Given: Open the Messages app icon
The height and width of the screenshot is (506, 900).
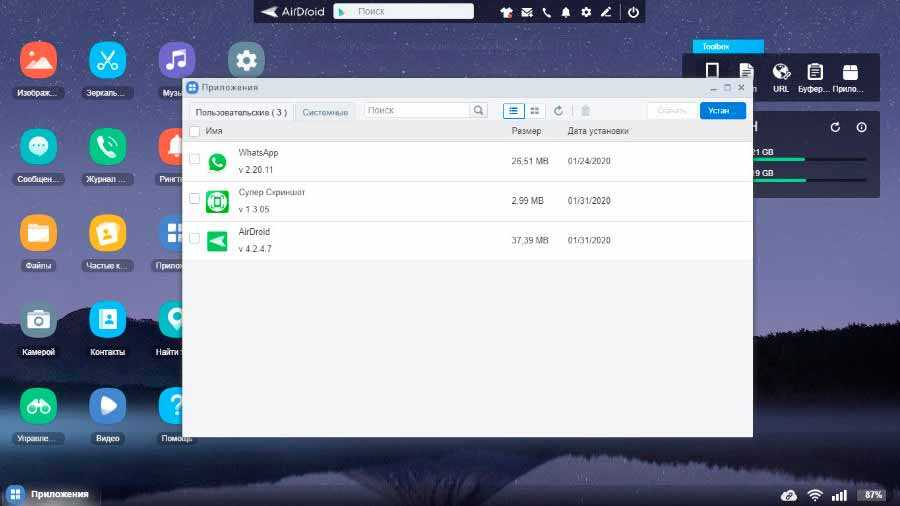Looking at the screenshot, I should click(x=38, y=147).
